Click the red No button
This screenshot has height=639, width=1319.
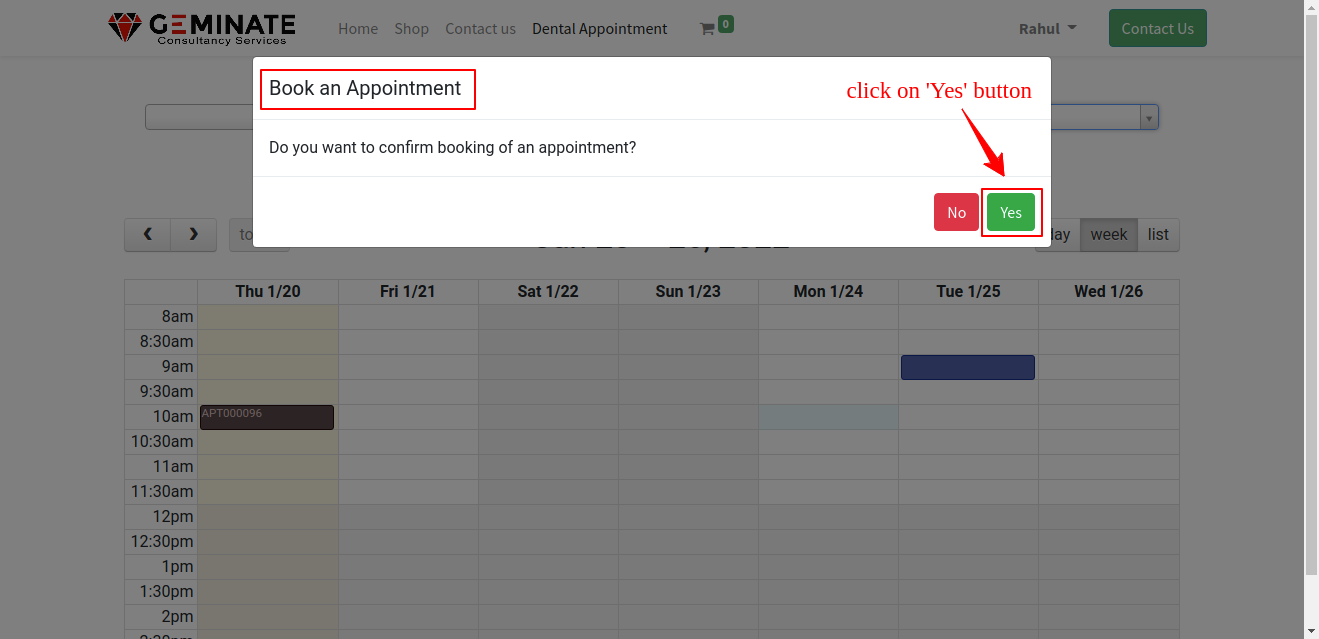point(956,212)
